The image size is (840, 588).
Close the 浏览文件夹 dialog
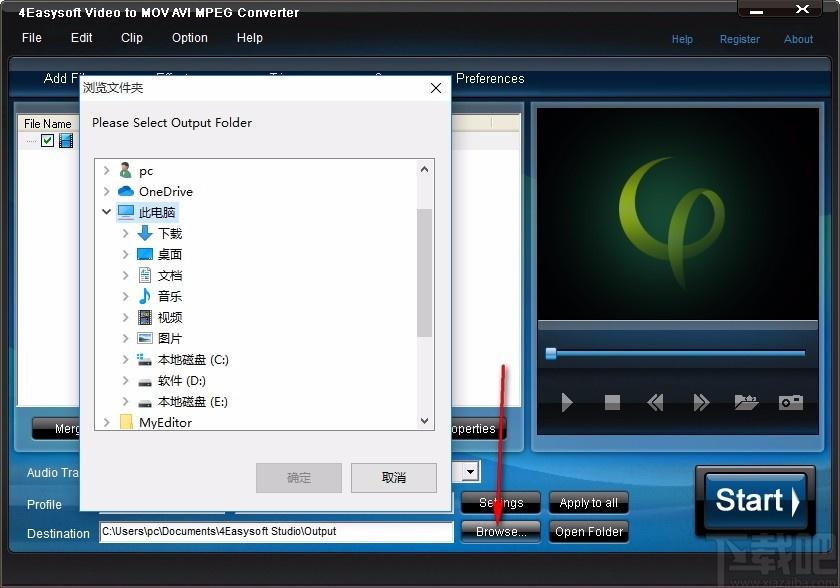[x=436, y=88]
